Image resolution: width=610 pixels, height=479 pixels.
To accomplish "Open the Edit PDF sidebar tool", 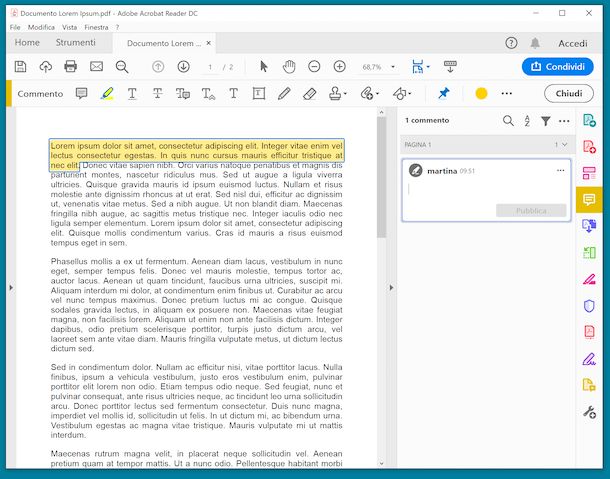I will (589, 173).
